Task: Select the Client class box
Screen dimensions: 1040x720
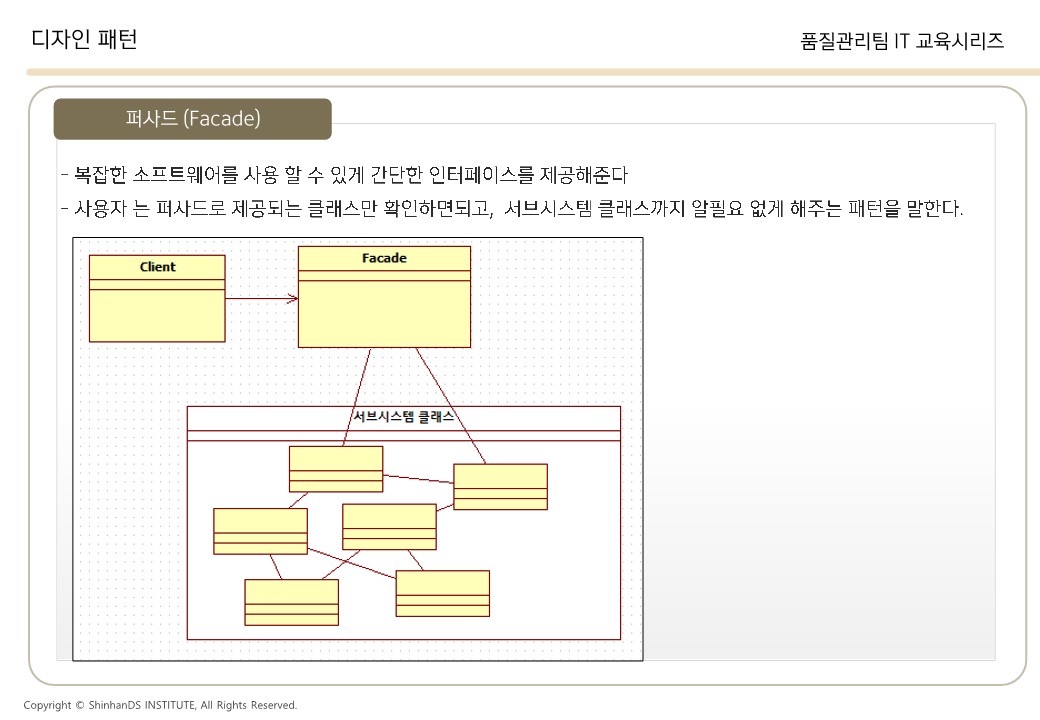Action: (157, 298)
